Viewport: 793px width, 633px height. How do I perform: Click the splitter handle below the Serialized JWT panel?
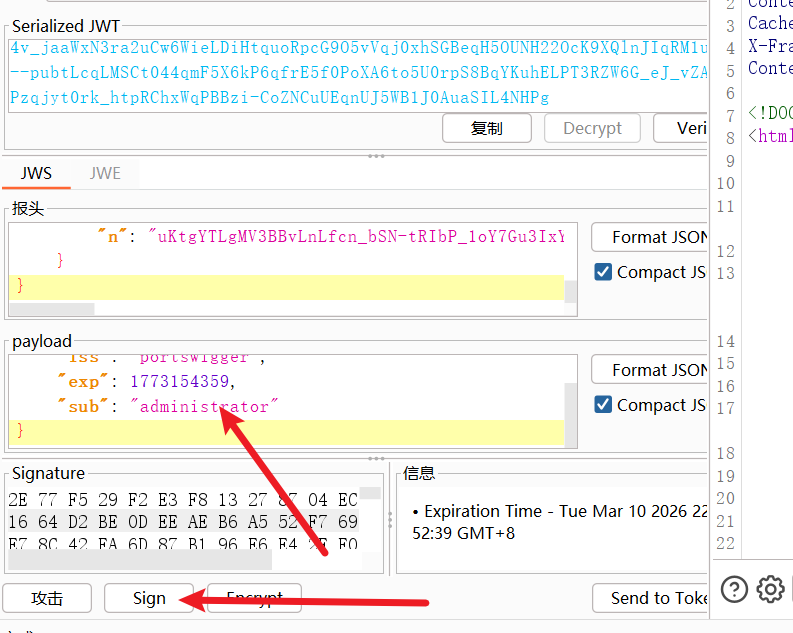click(376, 156)
